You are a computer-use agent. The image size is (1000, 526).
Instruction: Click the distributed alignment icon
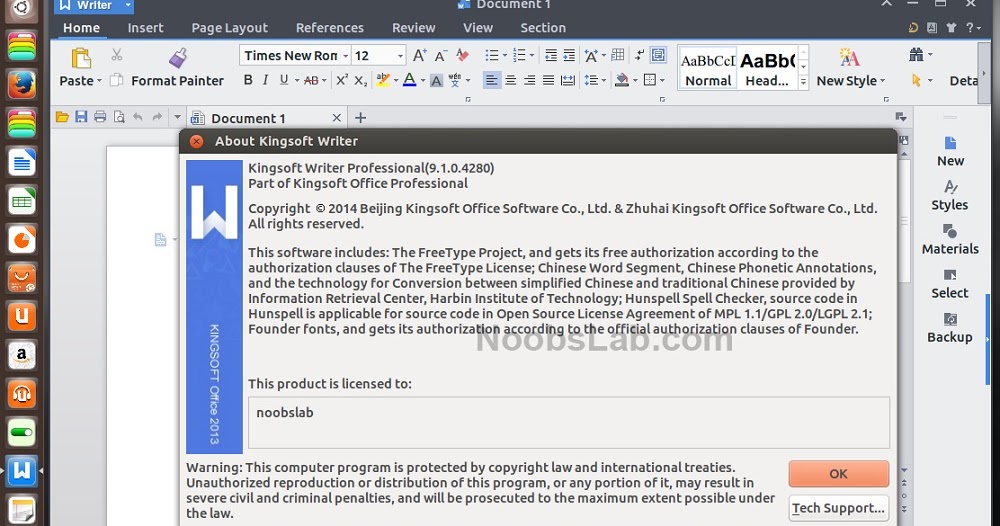coord(567,80)
